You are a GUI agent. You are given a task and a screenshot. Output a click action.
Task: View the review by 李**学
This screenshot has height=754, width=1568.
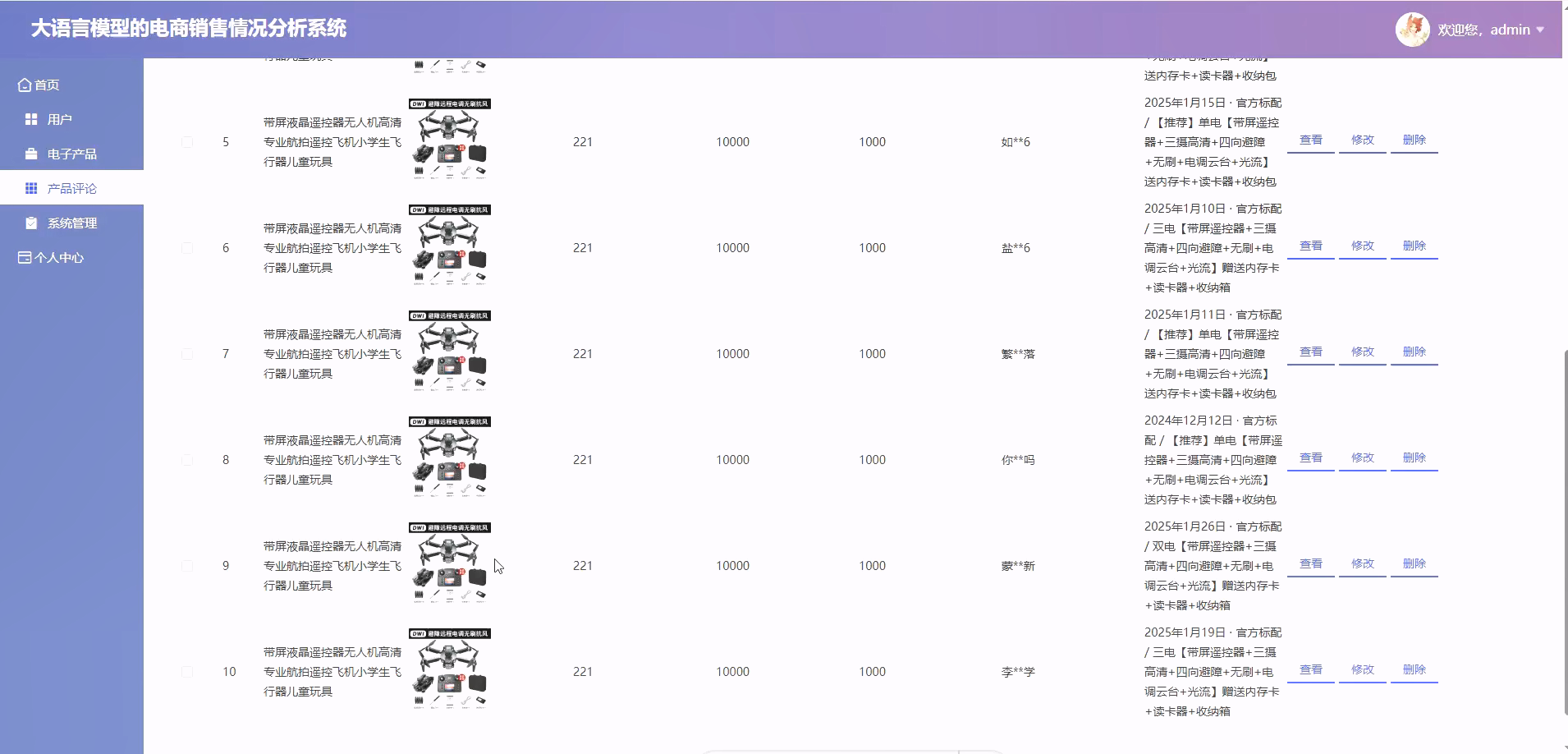1311,670
